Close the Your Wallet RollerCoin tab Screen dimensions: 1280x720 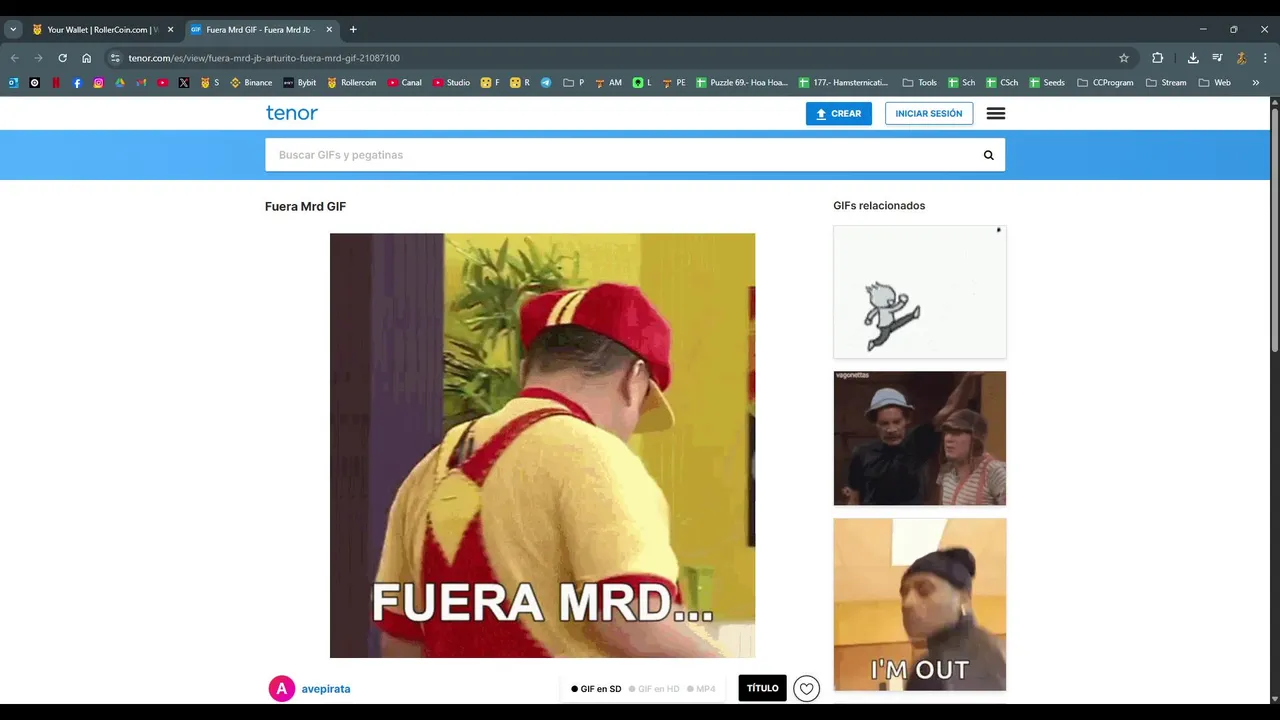pos(170,30)
